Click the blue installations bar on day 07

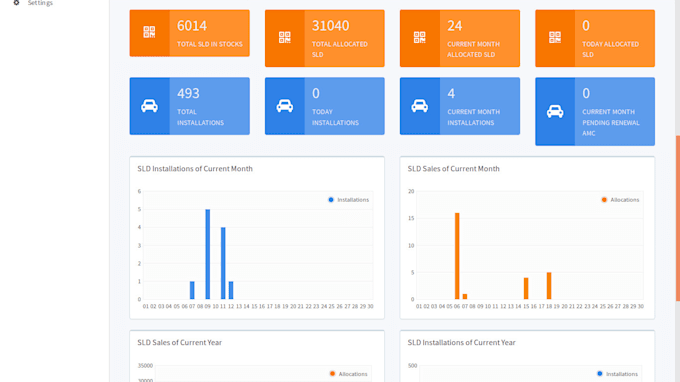coord(192,290)
